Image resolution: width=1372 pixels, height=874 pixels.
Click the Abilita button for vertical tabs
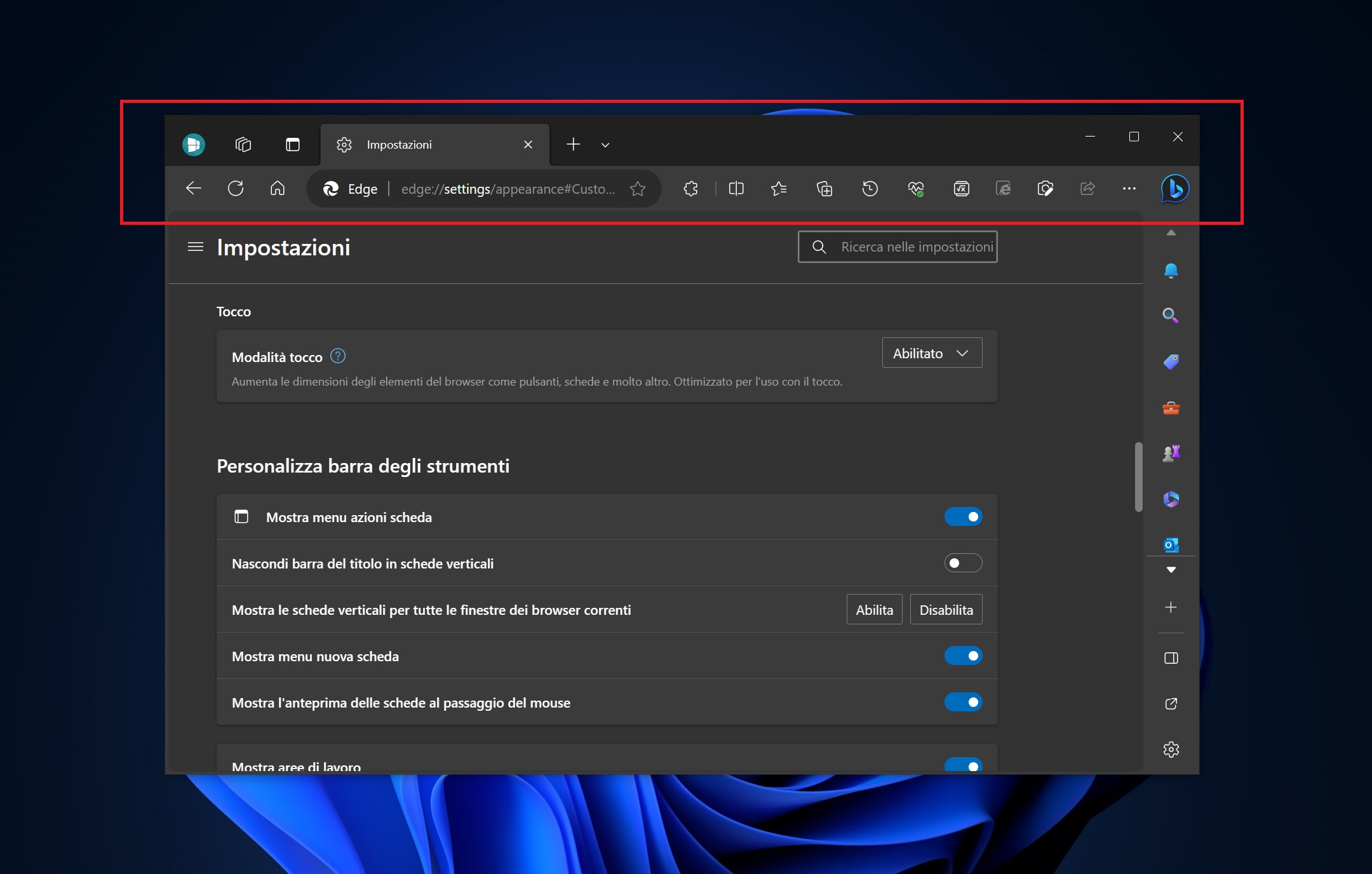click(874, 609)
